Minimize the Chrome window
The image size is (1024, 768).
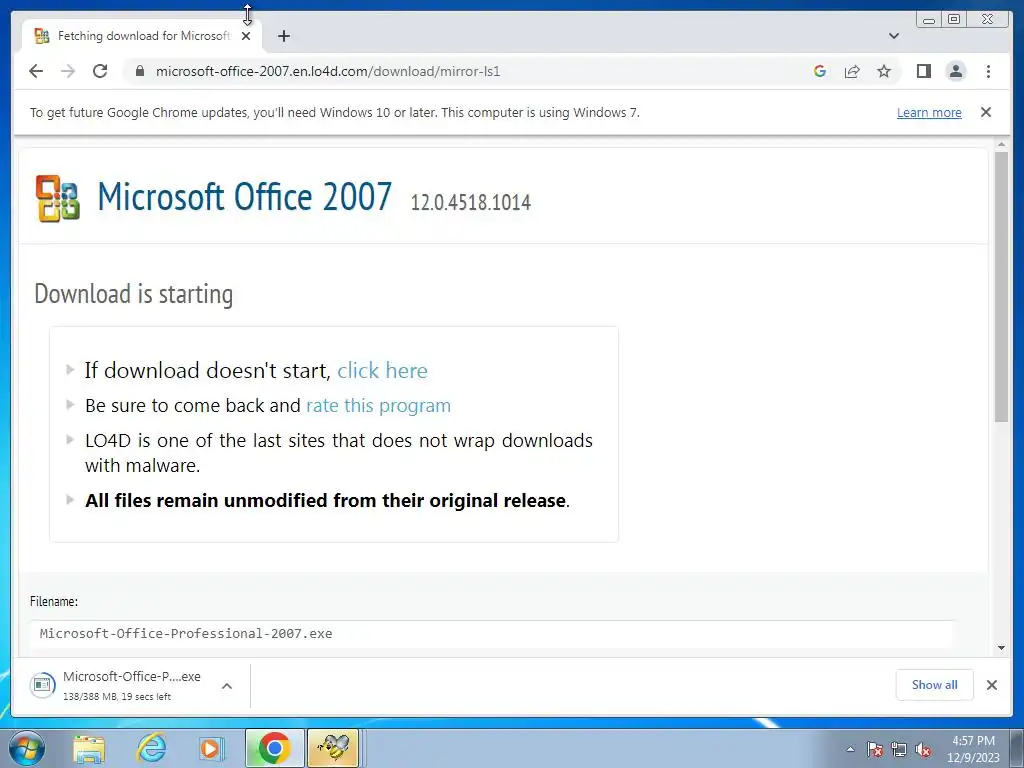coord(929,20)
